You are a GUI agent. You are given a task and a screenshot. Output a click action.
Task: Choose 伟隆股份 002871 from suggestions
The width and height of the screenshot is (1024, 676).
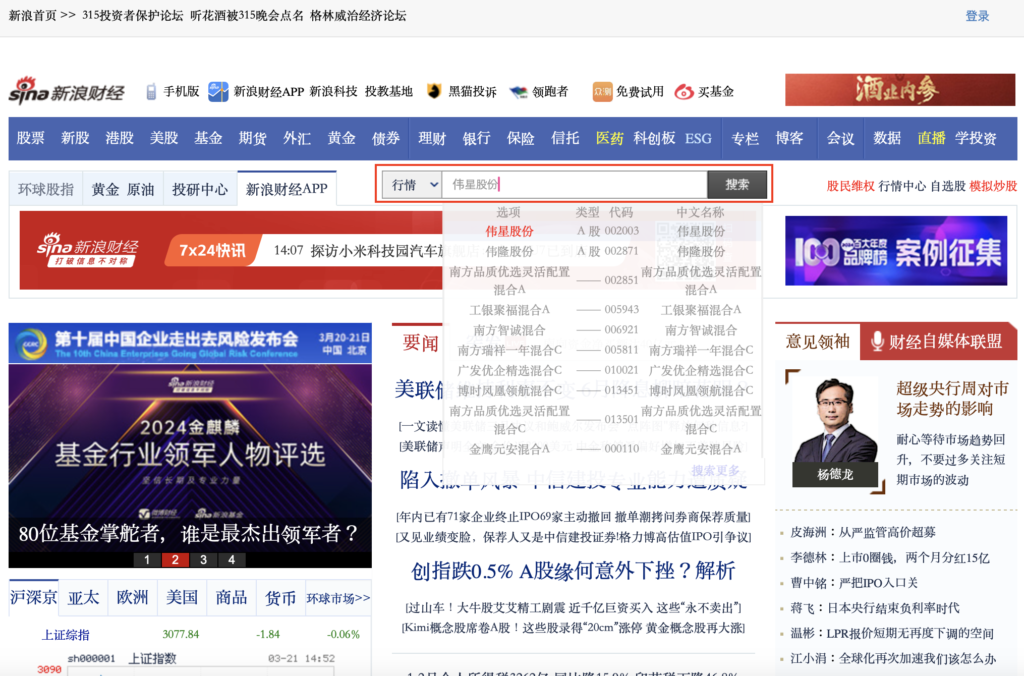coord(510,251)
